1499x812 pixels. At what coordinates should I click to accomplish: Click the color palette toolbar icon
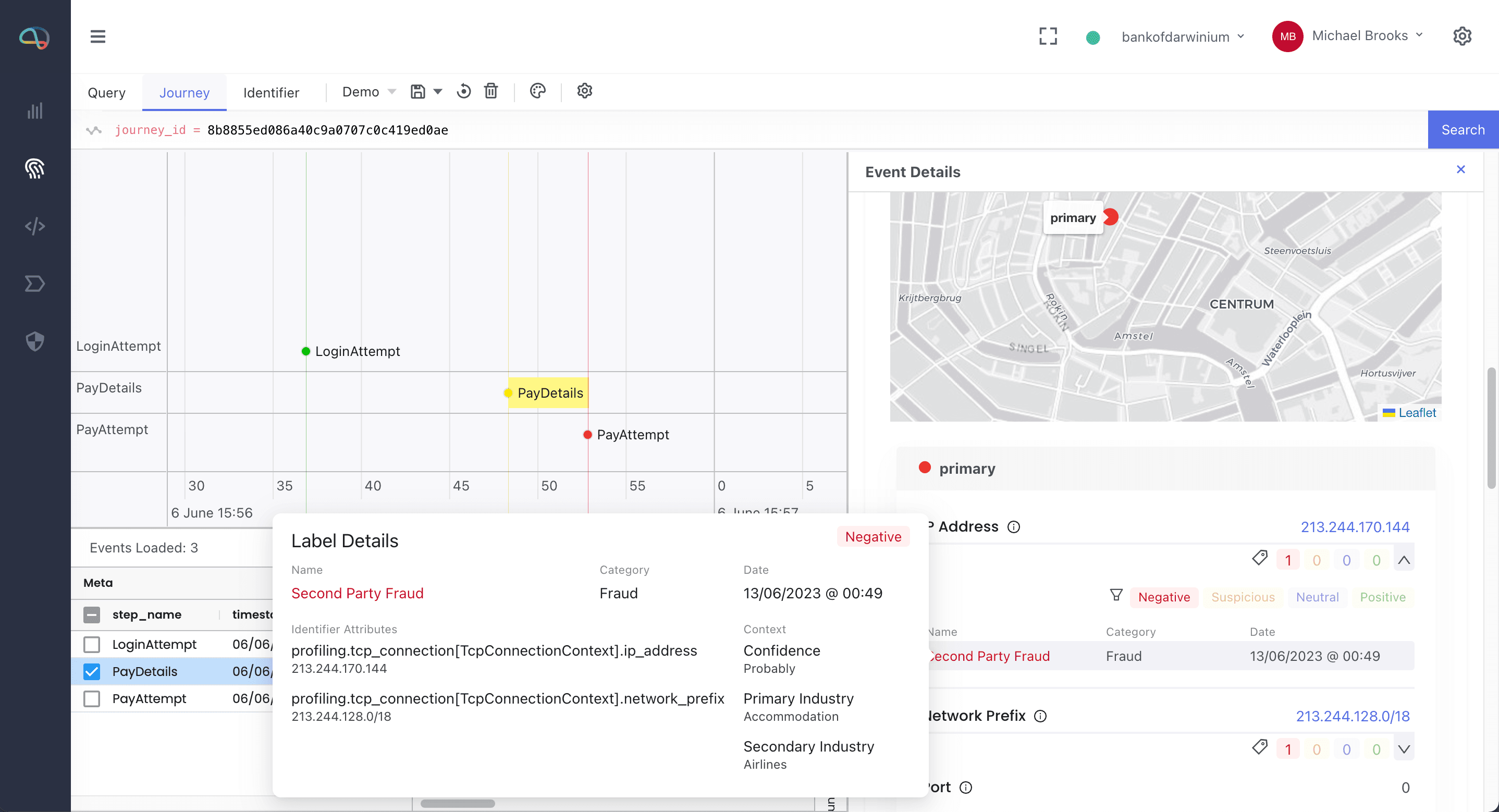coord(538,91)
